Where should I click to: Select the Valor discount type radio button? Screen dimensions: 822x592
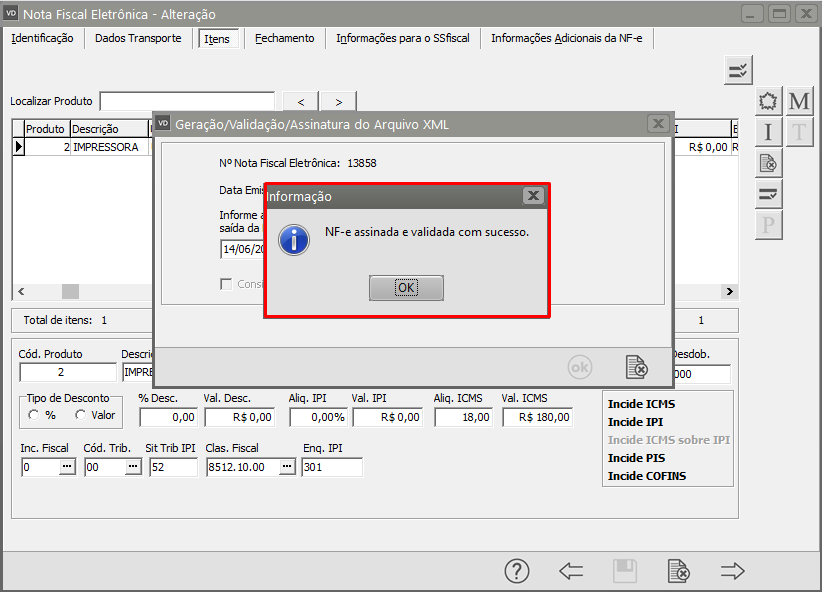(80, 415)
